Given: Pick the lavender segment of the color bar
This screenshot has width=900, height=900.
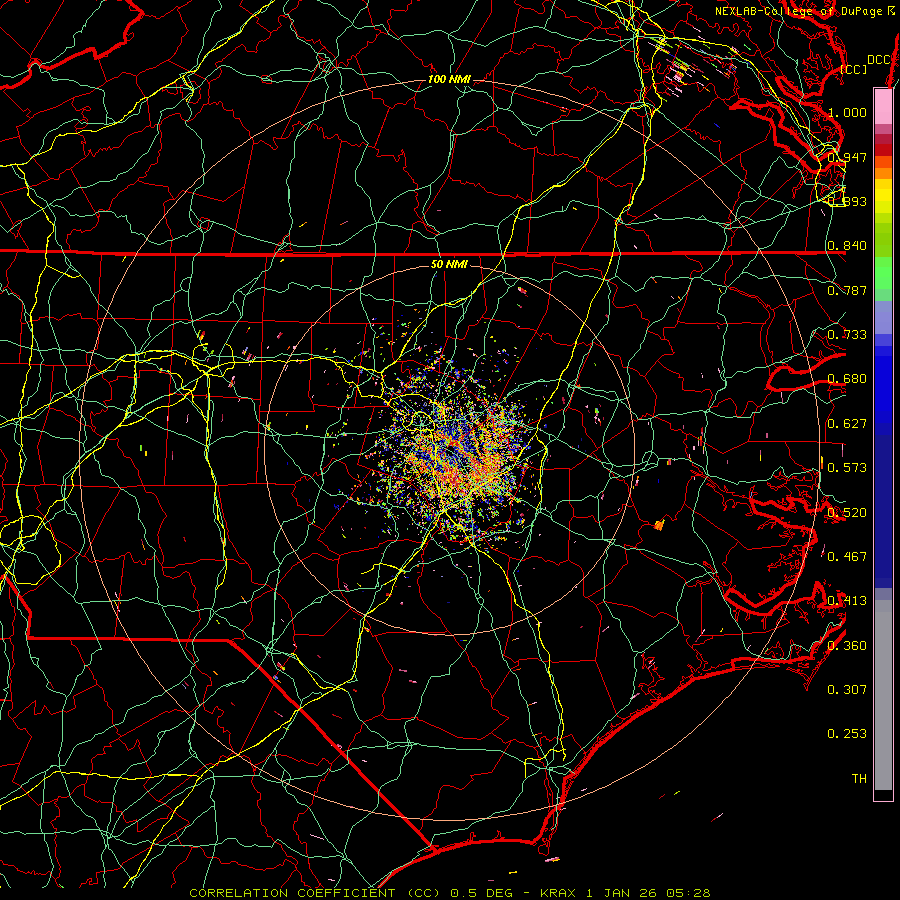Looking at the screenshot, I should click(883, 317).
